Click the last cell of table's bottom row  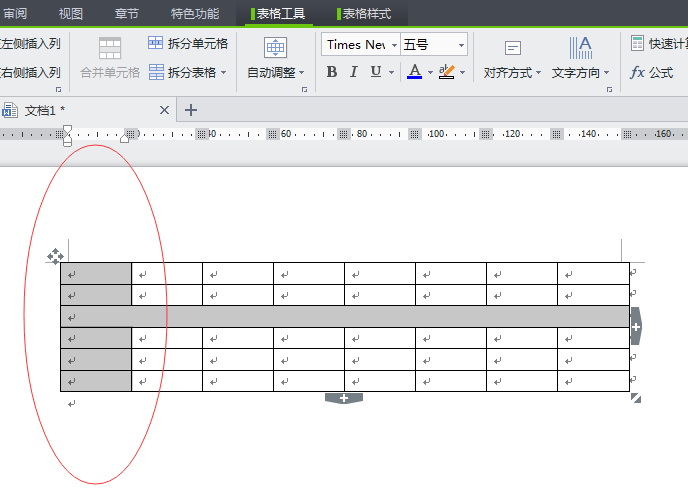[x=593, y=381]
